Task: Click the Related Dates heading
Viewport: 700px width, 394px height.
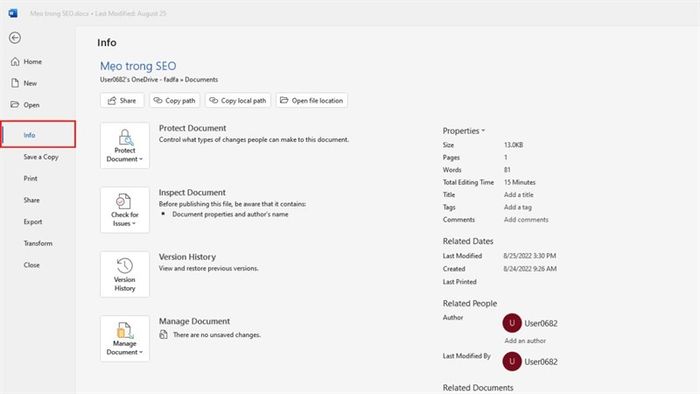Action: click(x=468, y=241)
